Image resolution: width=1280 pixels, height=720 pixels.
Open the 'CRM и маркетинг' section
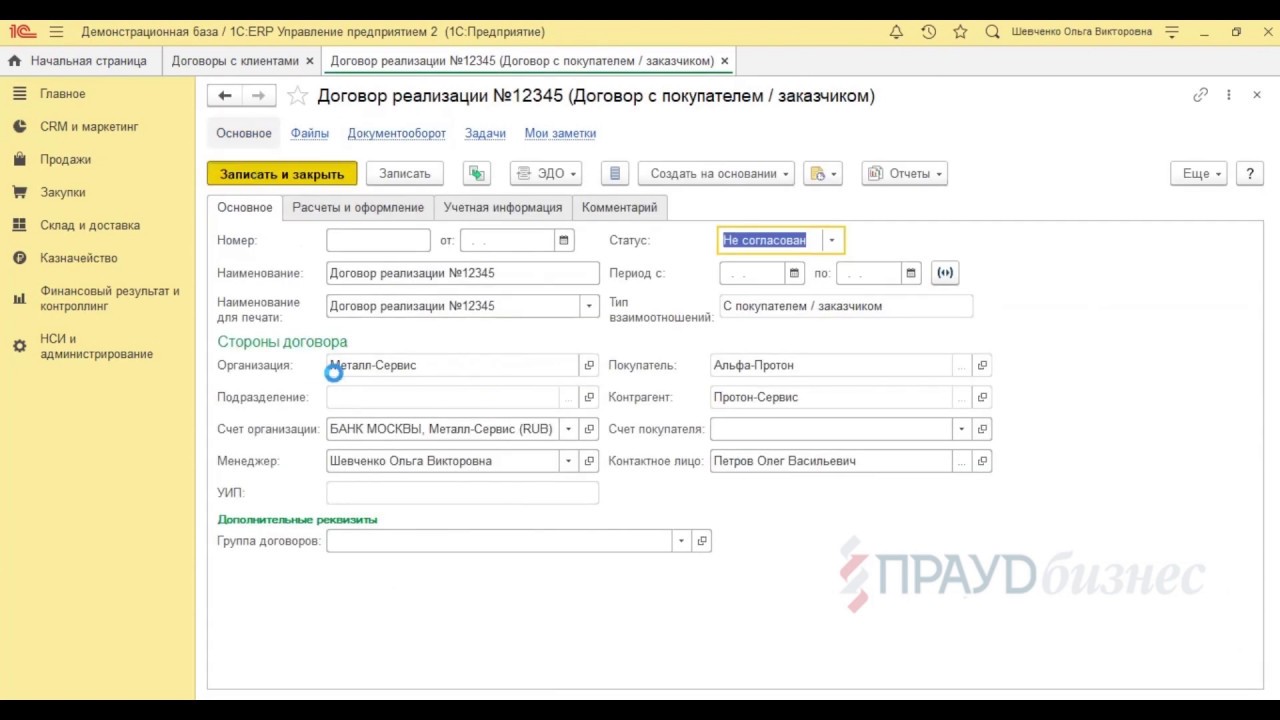[89, 127]
